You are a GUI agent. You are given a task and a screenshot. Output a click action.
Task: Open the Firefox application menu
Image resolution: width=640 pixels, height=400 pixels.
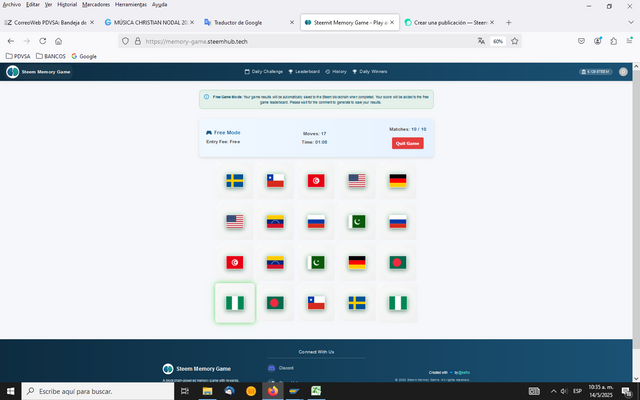click(x=629, y=41)
